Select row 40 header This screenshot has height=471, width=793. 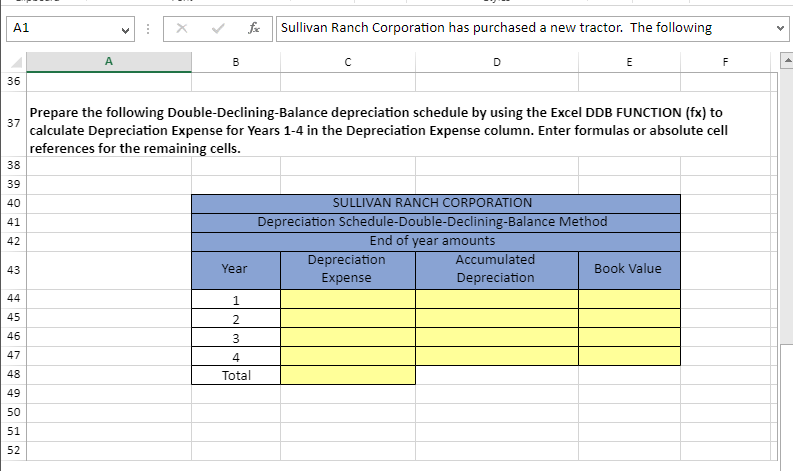click(x=14, y=203)
